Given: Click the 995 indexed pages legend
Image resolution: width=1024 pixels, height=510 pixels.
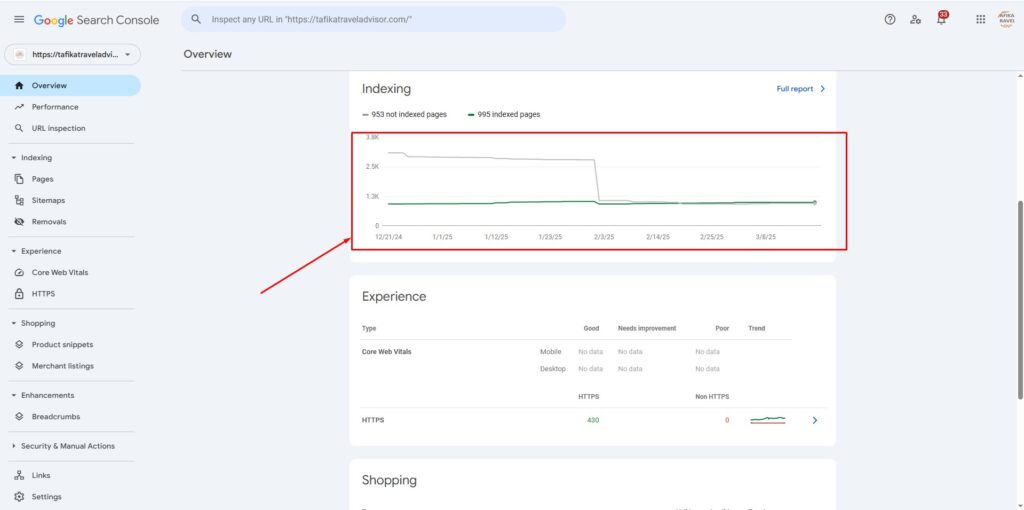Looking at the screenshot, I should coord(504,114).
